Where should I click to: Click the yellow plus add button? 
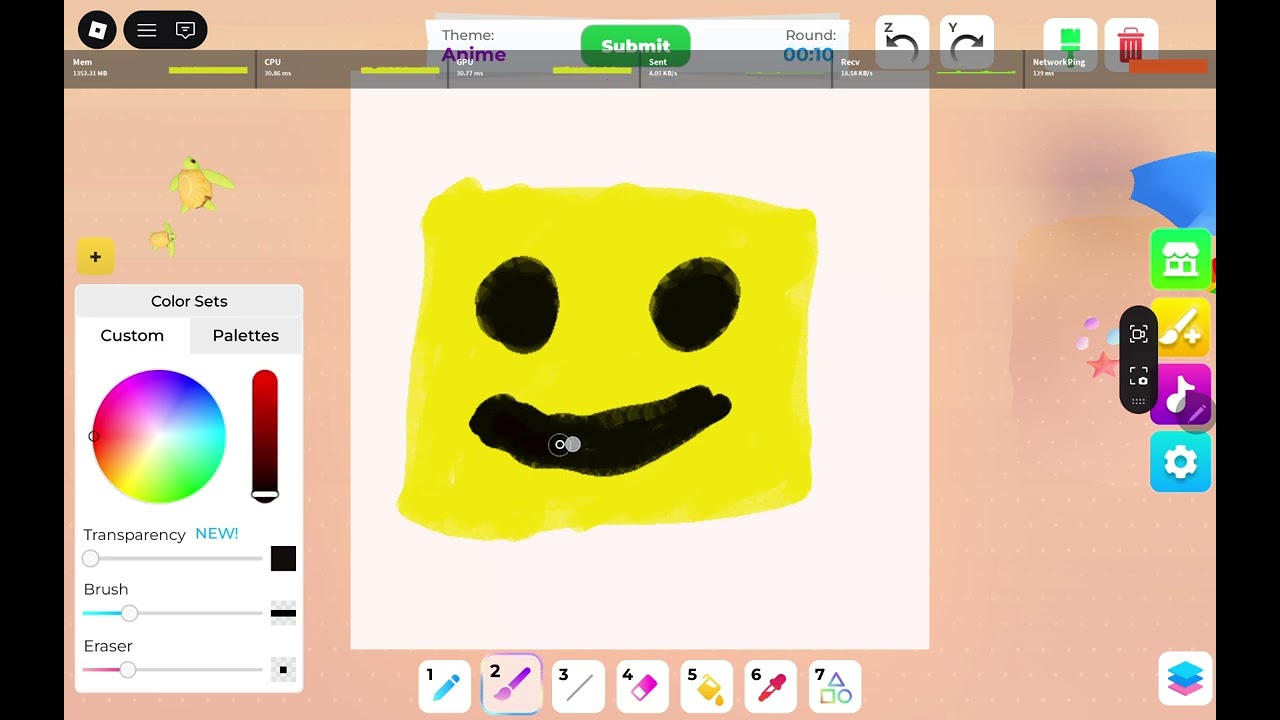click(x=95, y=257)
